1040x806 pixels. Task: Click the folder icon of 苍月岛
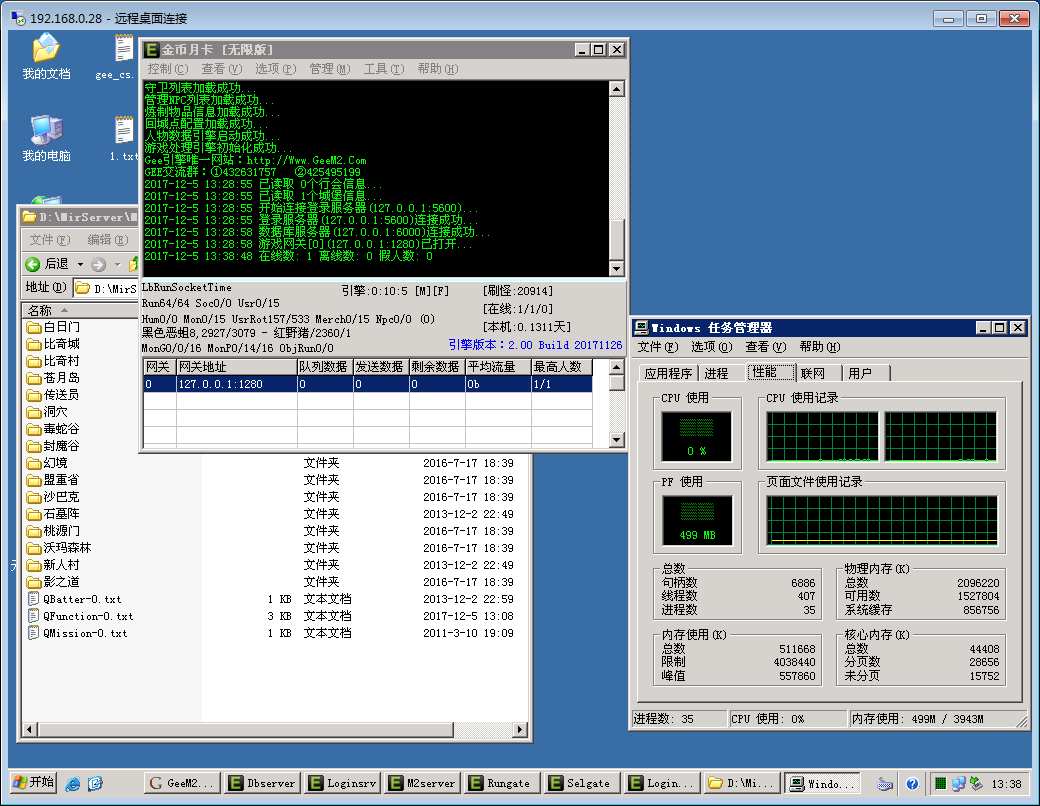tap(34, 378)
